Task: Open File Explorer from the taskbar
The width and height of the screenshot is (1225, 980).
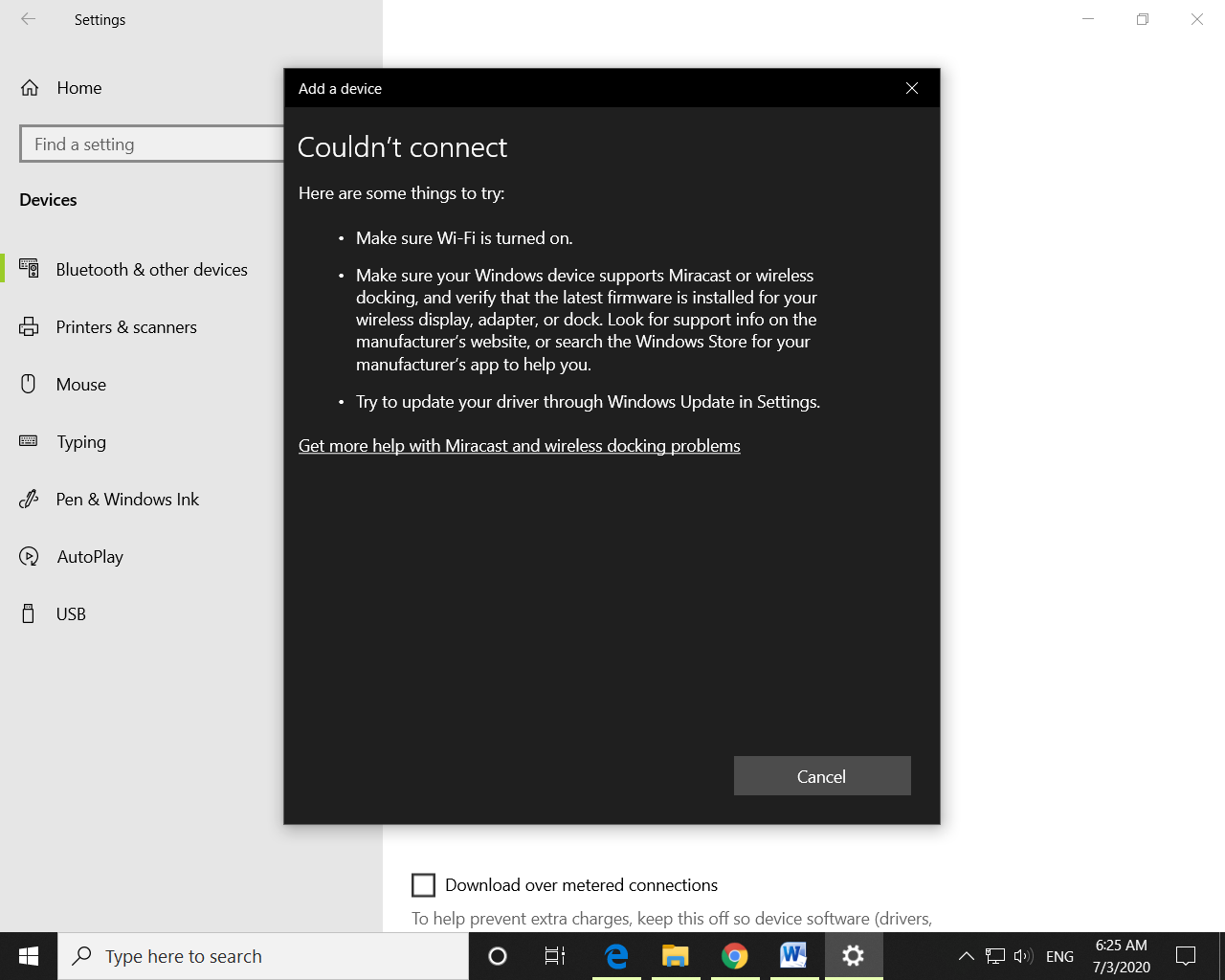Action: pos(676,956)
